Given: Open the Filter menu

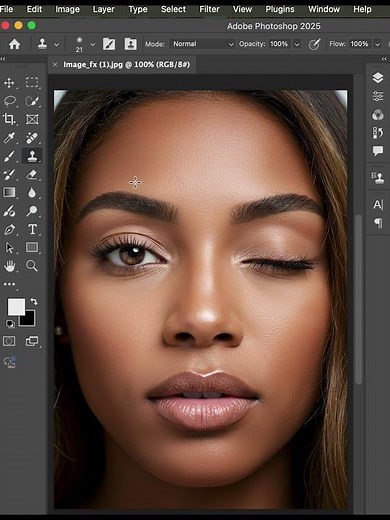Looking at the screenshot, I should point(209,9).
